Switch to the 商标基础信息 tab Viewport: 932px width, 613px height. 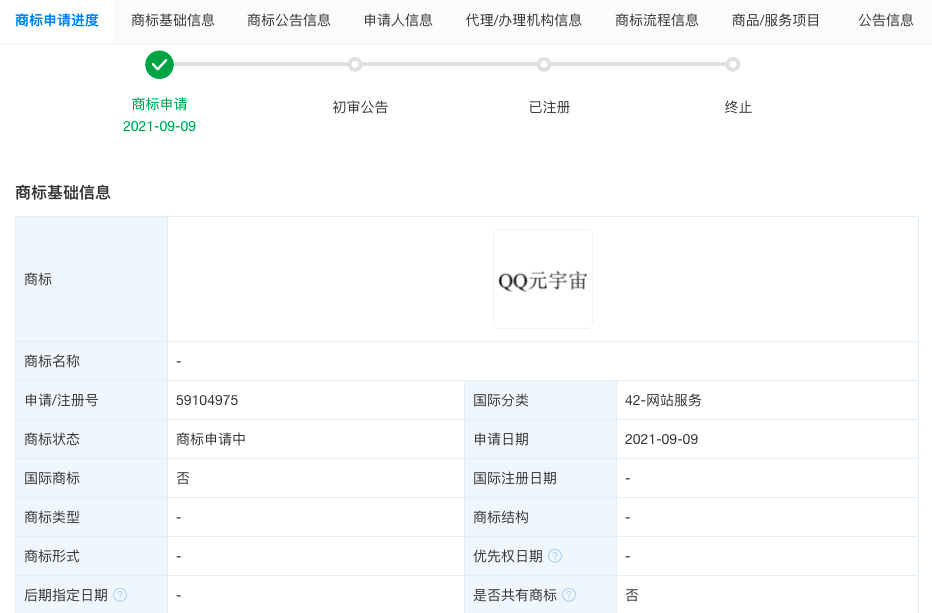[173, 21]
